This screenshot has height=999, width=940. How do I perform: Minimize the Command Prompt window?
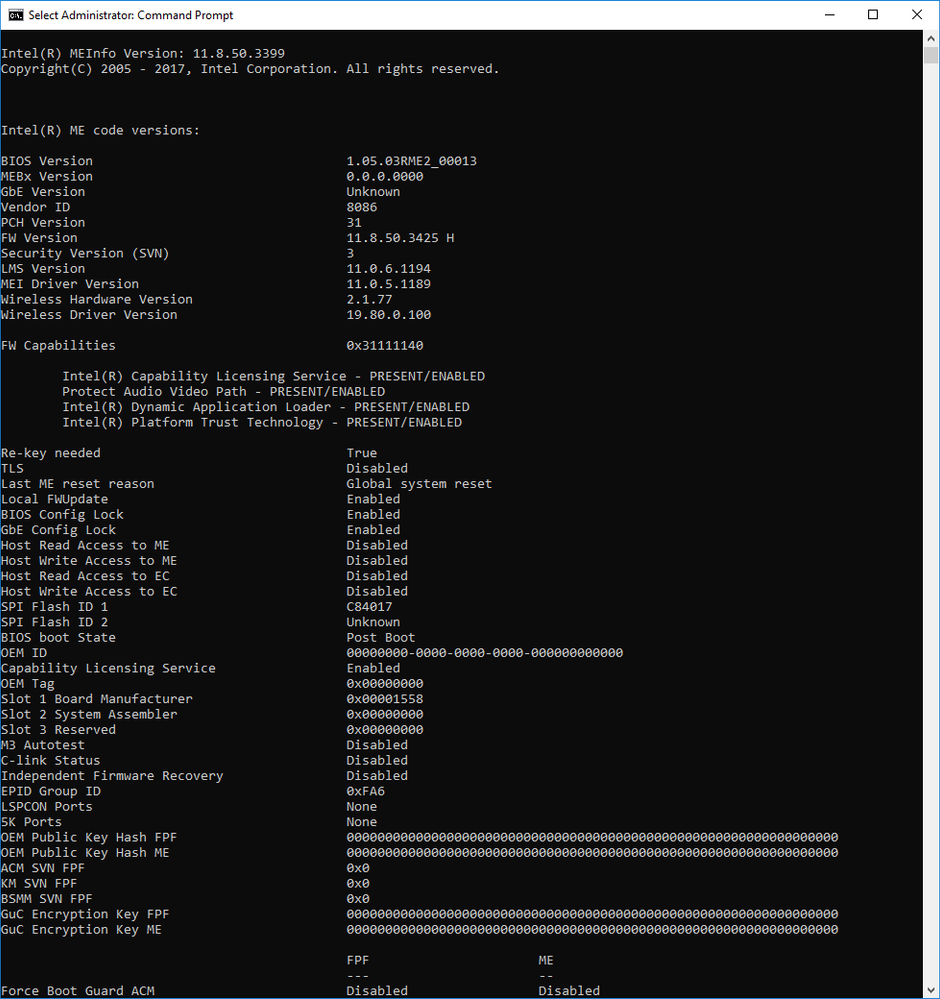point(827,15)
